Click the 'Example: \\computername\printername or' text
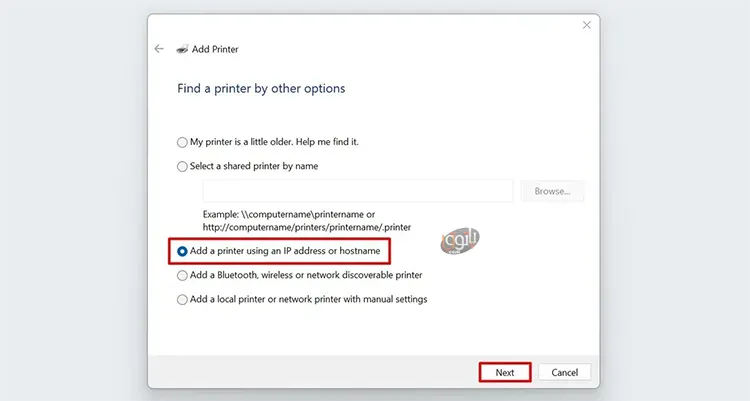Screen dimensions: 750x401 pyautogui.click(x=289, y=214)
